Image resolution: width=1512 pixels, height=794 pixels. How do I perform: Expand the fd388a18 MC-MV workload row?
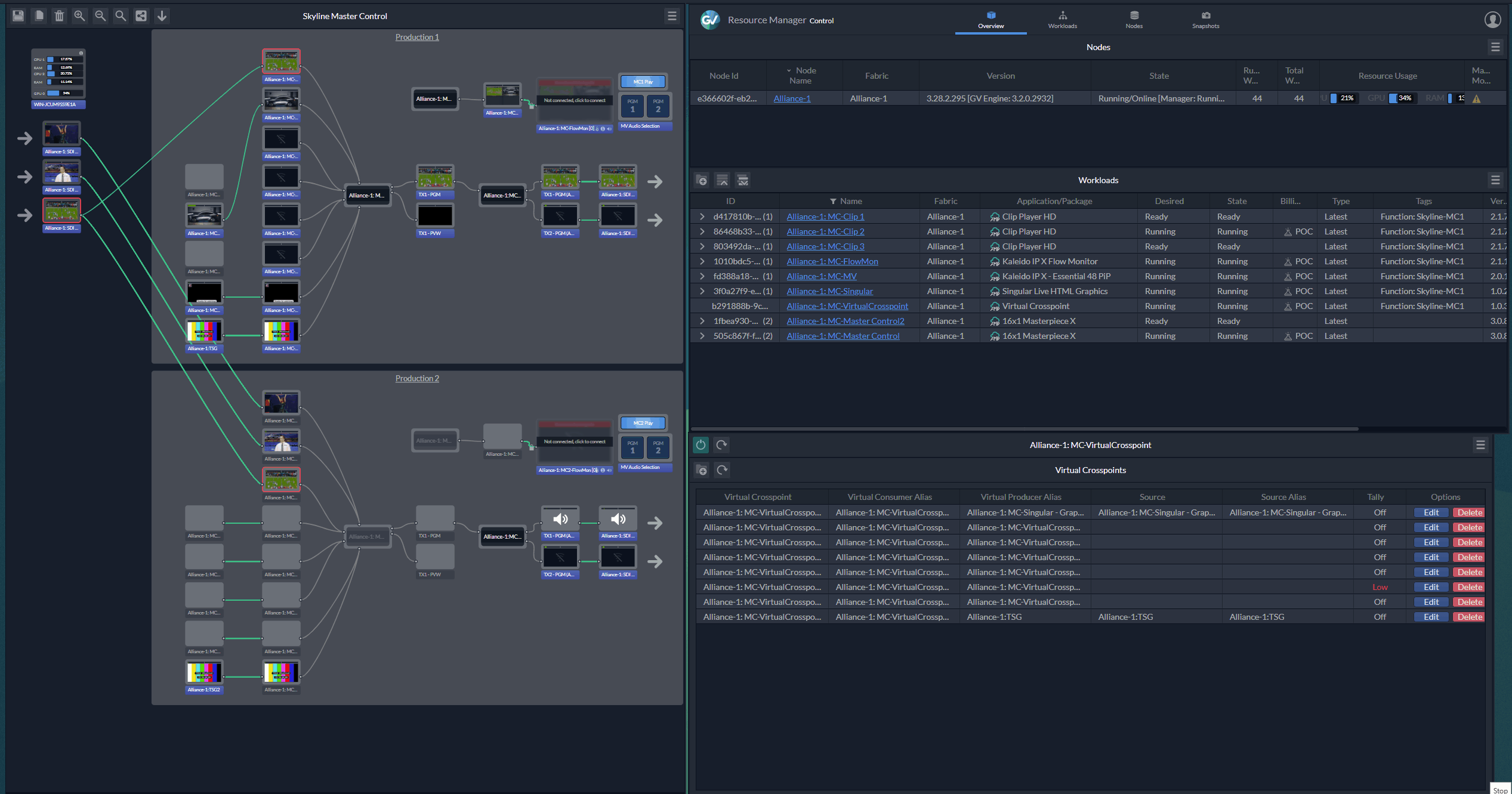pyautogui.click(x=702, y=276)
